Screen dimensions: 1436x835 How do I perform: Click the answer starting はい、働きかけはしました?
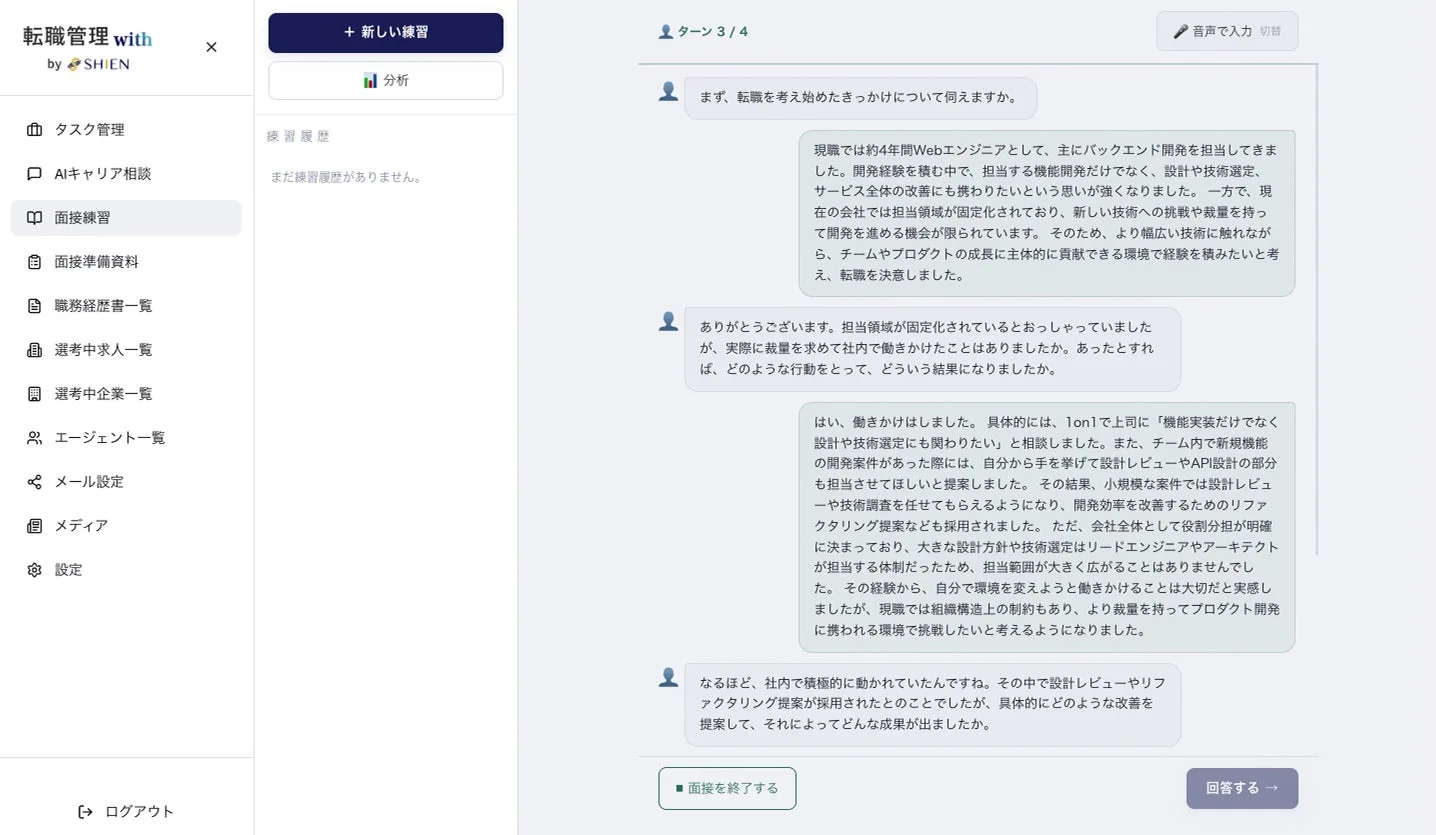(1047, 527)
